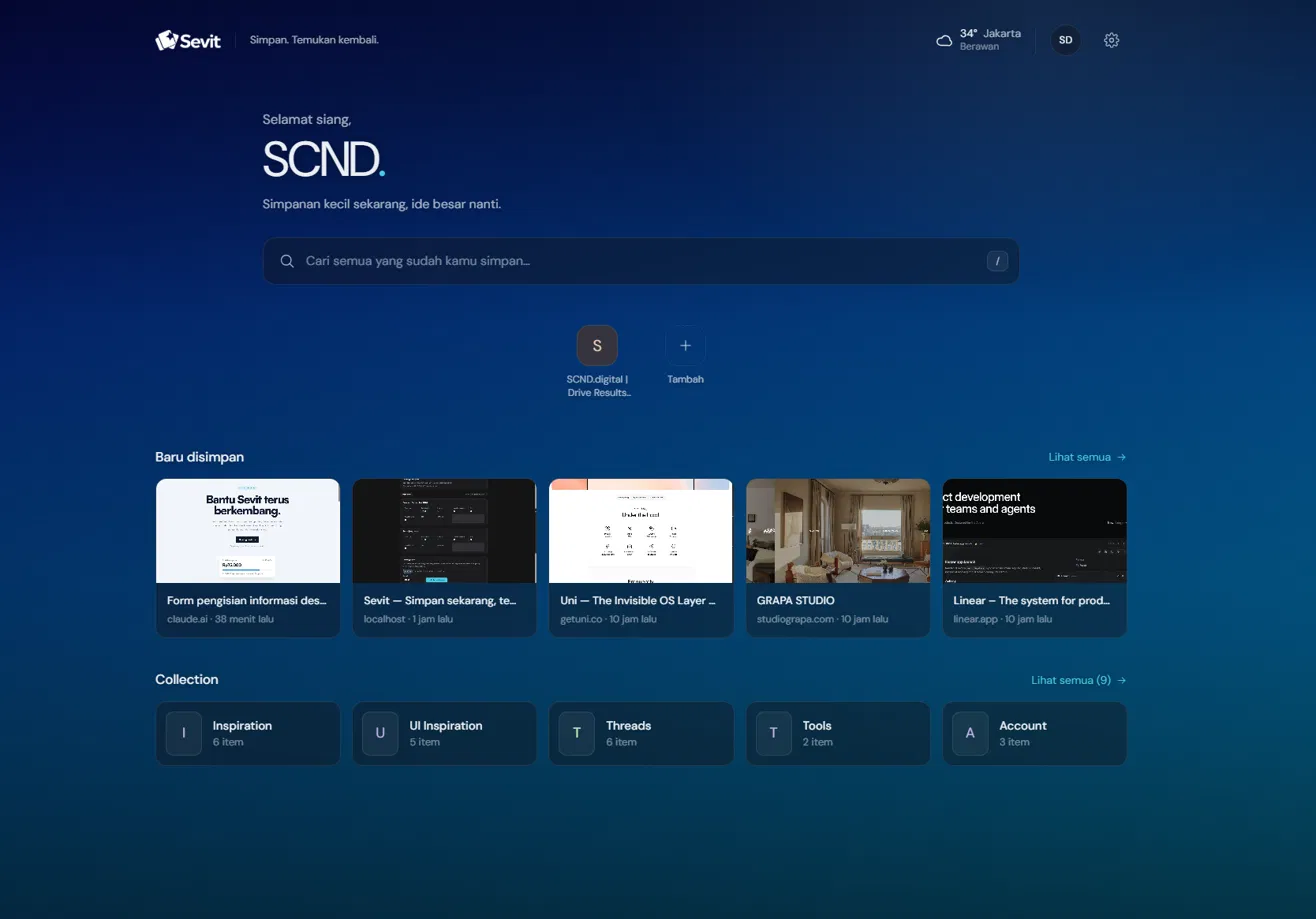The height and width of the screenshot is (919, 1316).
Task: Click the 'localhost · 1 jam lalu' text
Action: pyautogui.click(x=408, y=619)
